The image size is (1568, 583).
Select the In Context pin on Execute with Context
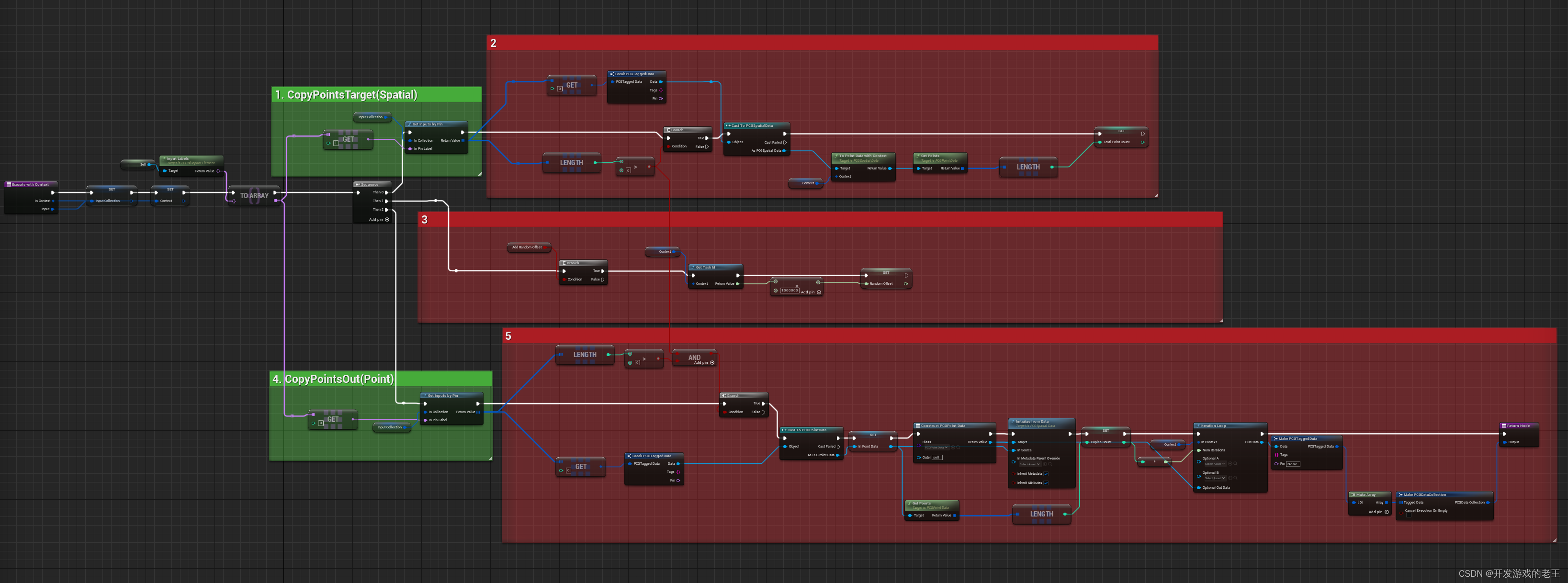pos(53,201)
